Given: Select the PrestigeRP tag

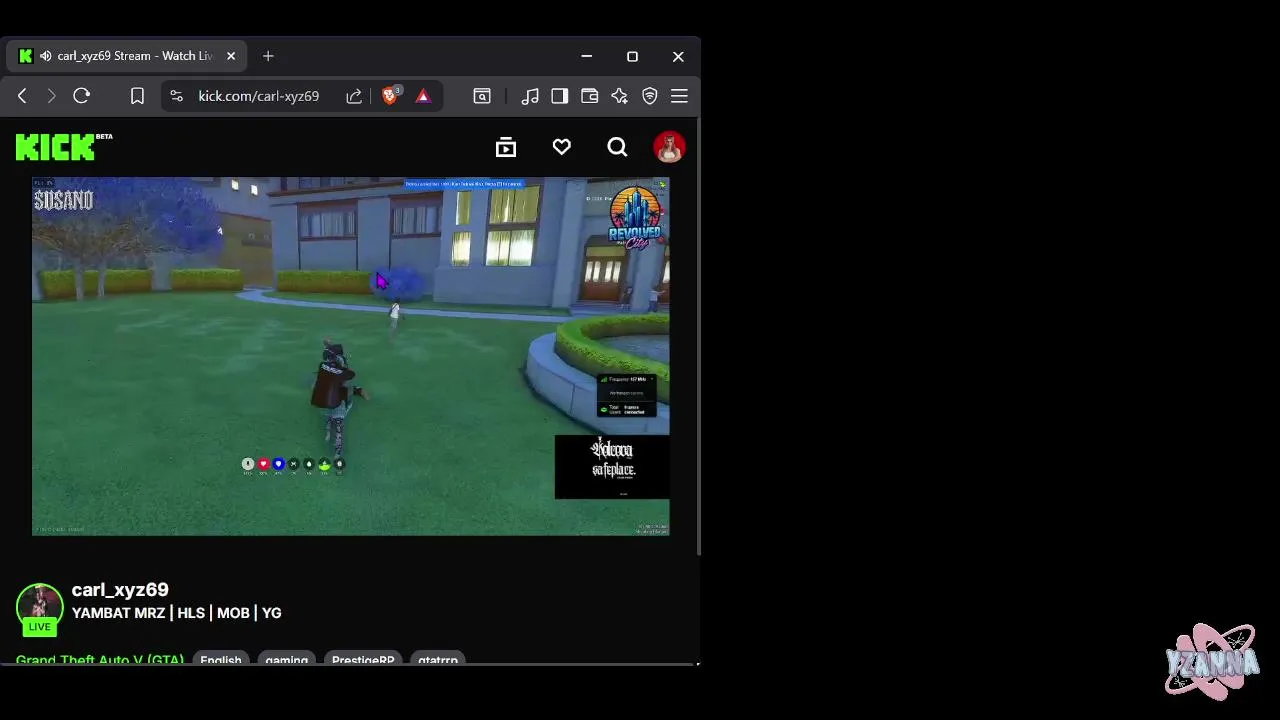Looking at the screenshot, I should pyautogui.click(x=363, y=660).
